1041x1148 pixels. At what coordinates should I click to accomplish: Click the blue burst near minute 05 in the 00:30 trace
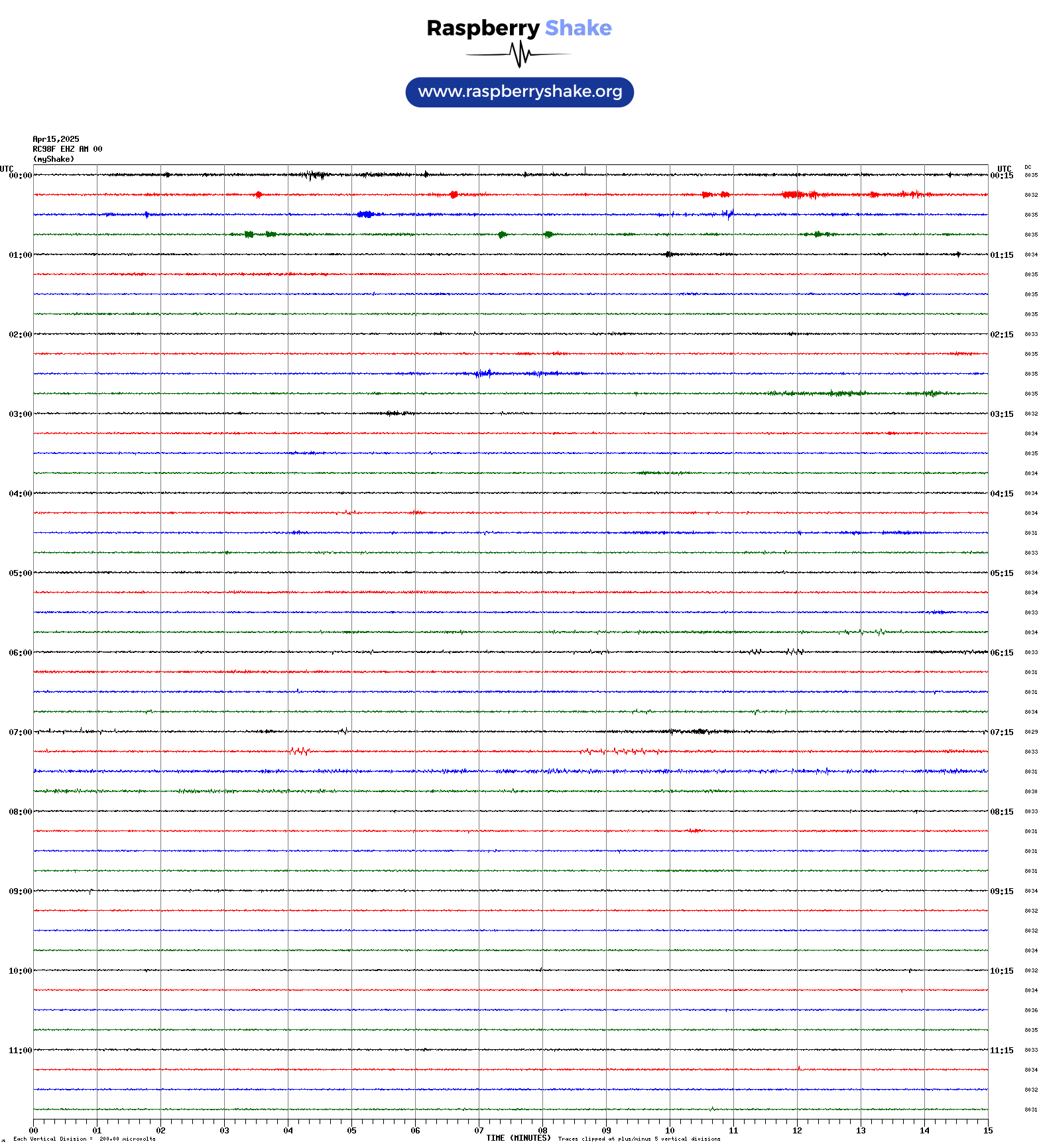[x=365, y=214]
